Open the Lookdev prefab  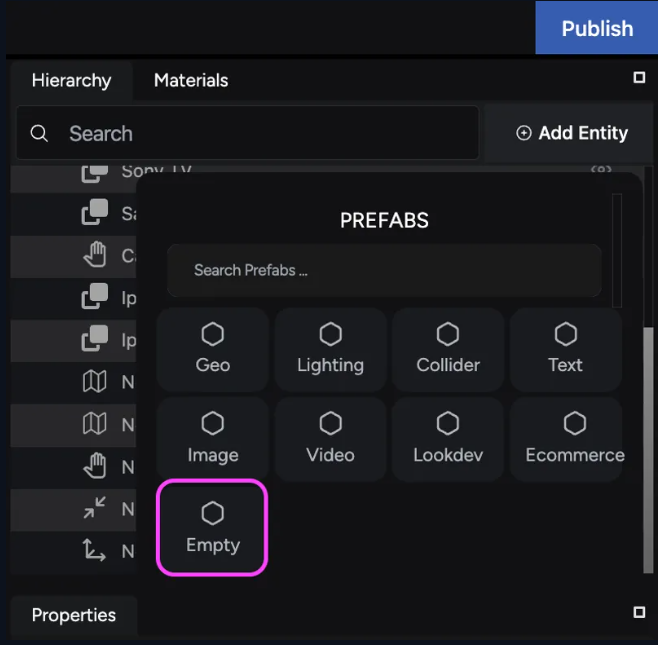point(448,439)
